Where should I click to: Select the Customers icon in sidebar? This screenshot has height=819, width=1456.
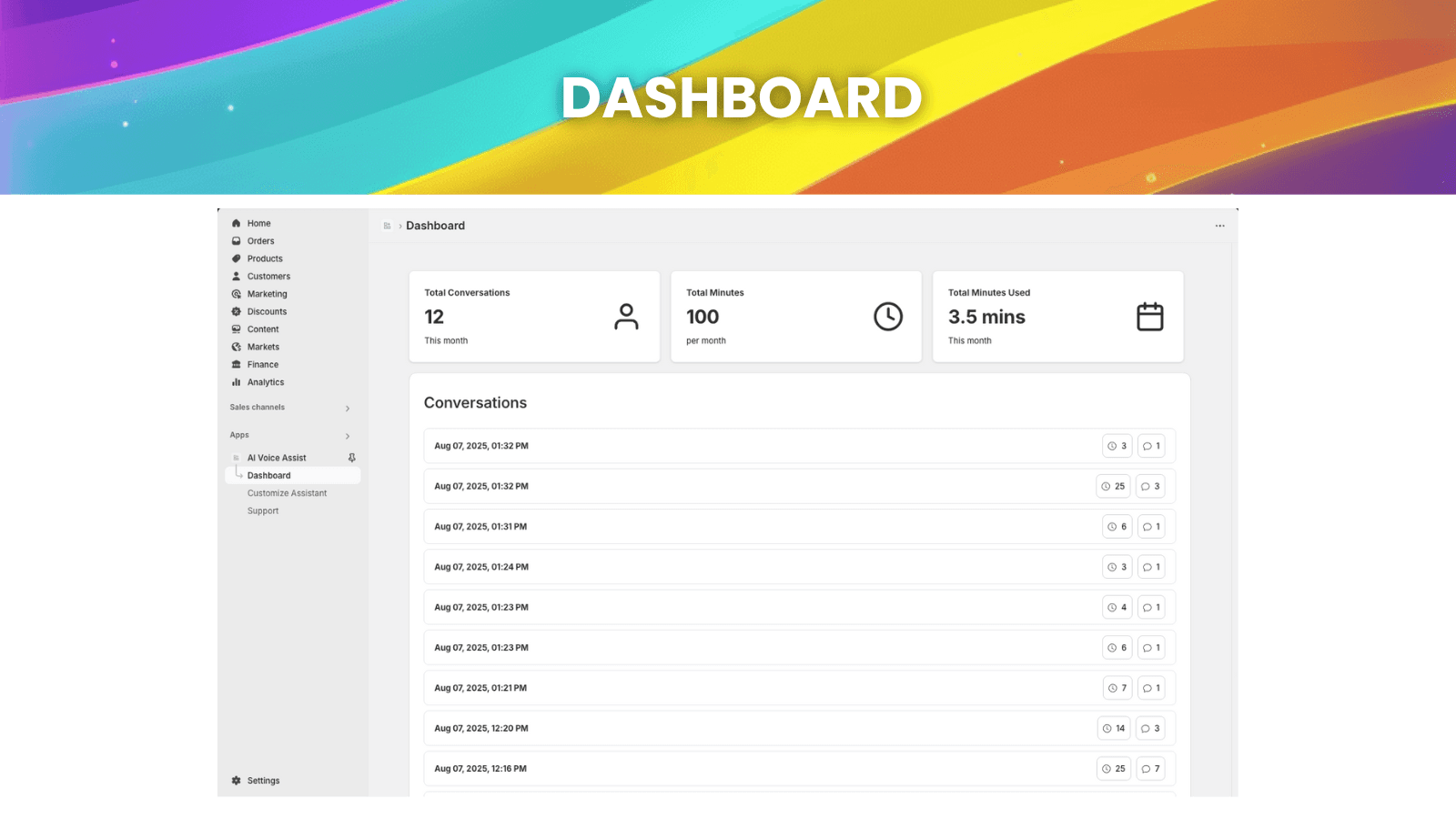point(237,276)
